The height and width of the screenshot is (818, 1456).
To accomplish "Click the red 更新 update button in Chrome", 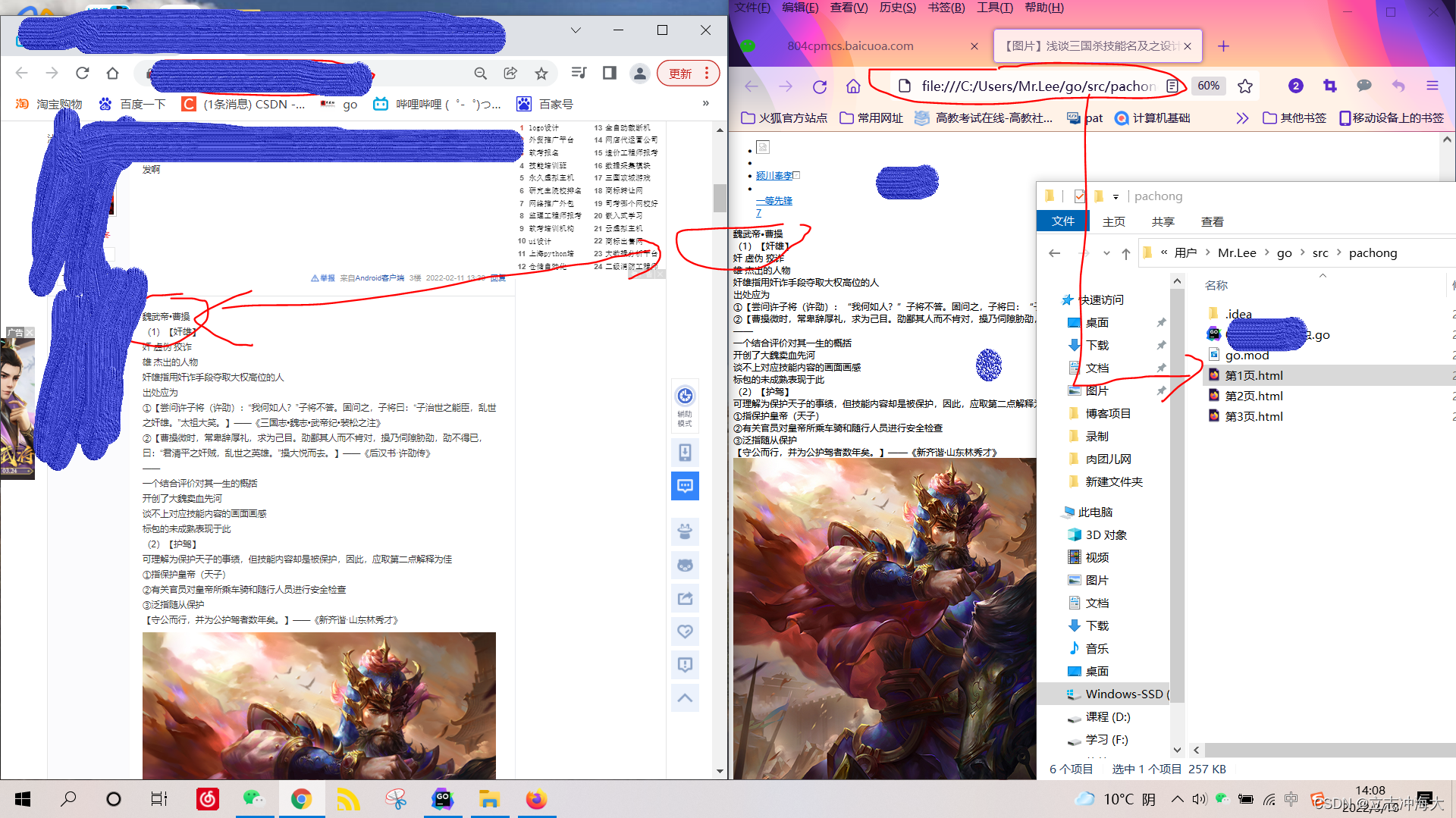I will pyautogui.click(x=687, y=73).
